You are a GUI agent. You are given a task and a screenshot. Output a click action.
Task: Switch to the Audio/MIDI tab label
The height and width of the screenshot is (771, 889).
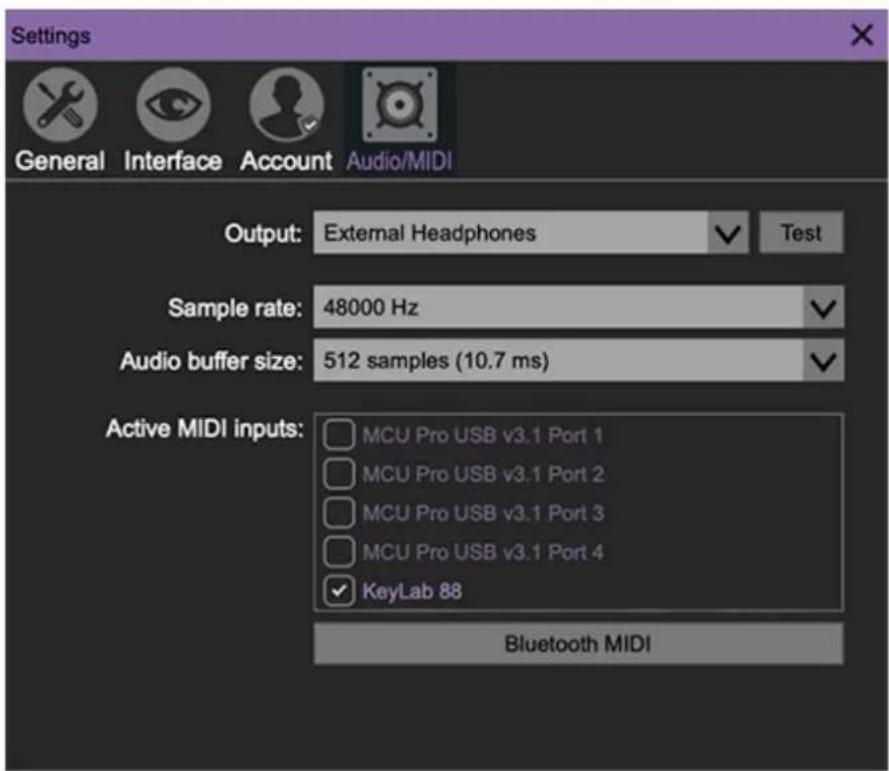point(400,161)
